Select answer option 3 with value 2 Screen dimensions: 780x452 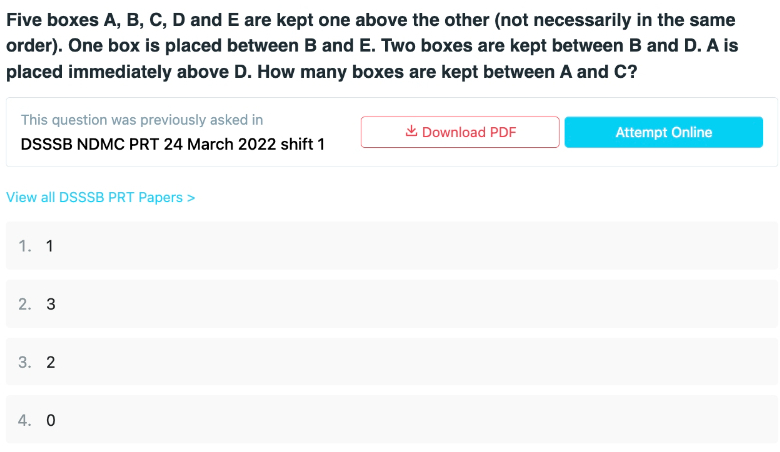click(391, 362)
